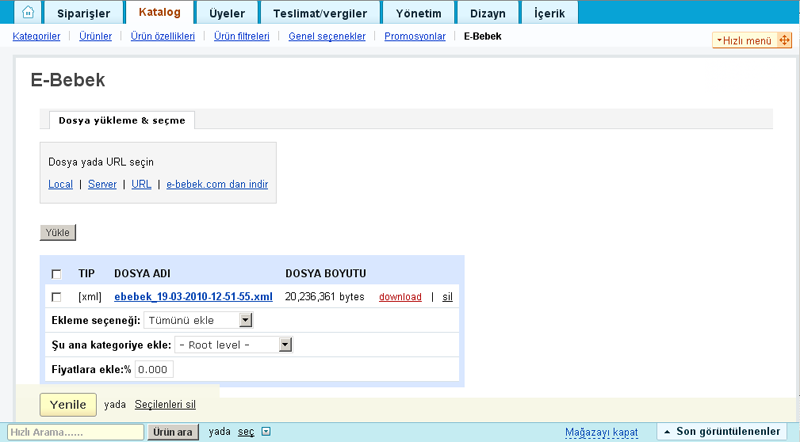Click sil to delete the xml file
The height and width of the screenshot is (442, 800).
click(x=447, y=297)
